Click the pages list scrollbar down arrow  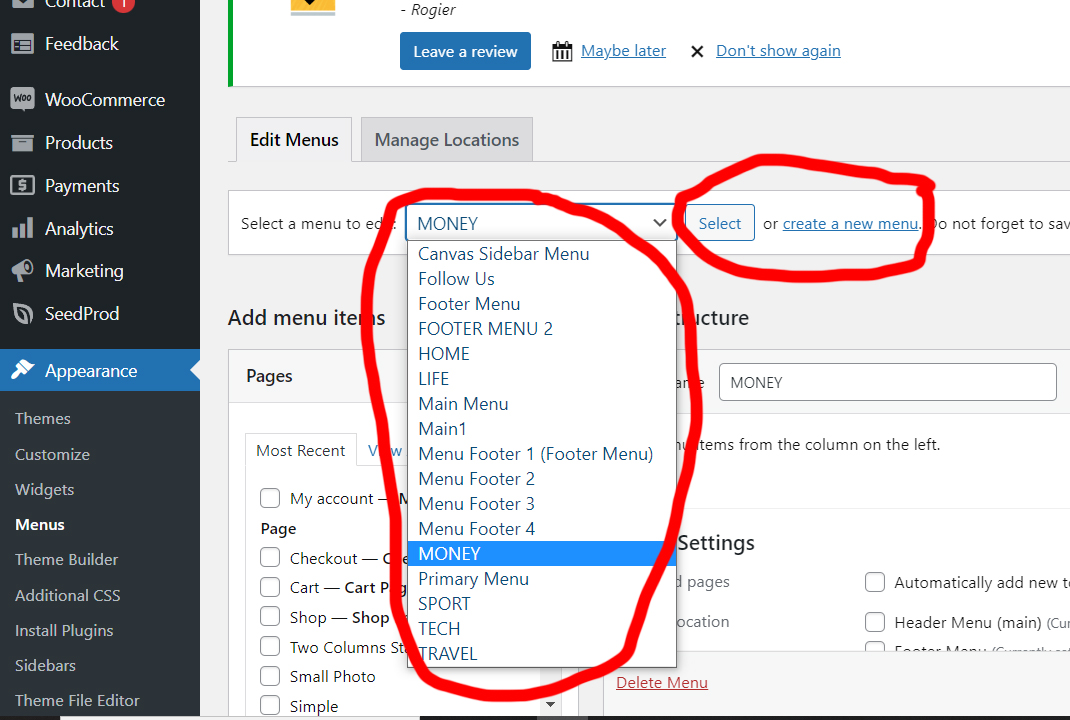[x=551, y=705]
